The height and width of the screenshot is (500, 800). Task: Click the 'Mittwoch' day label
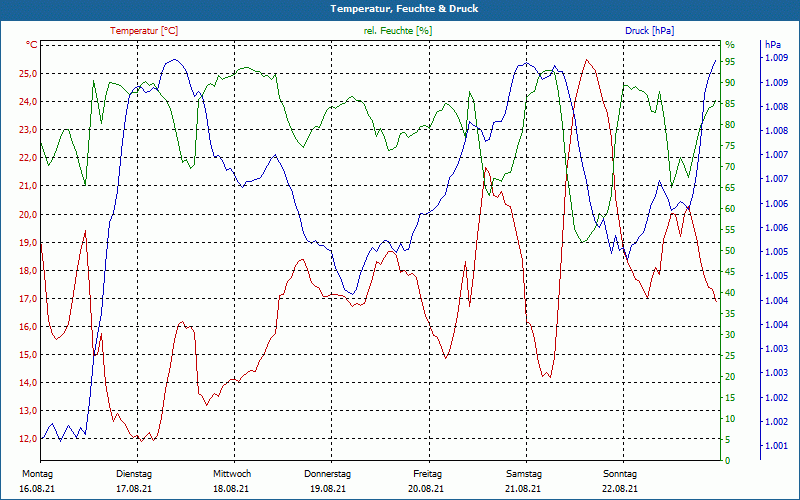tap(232, 474)
